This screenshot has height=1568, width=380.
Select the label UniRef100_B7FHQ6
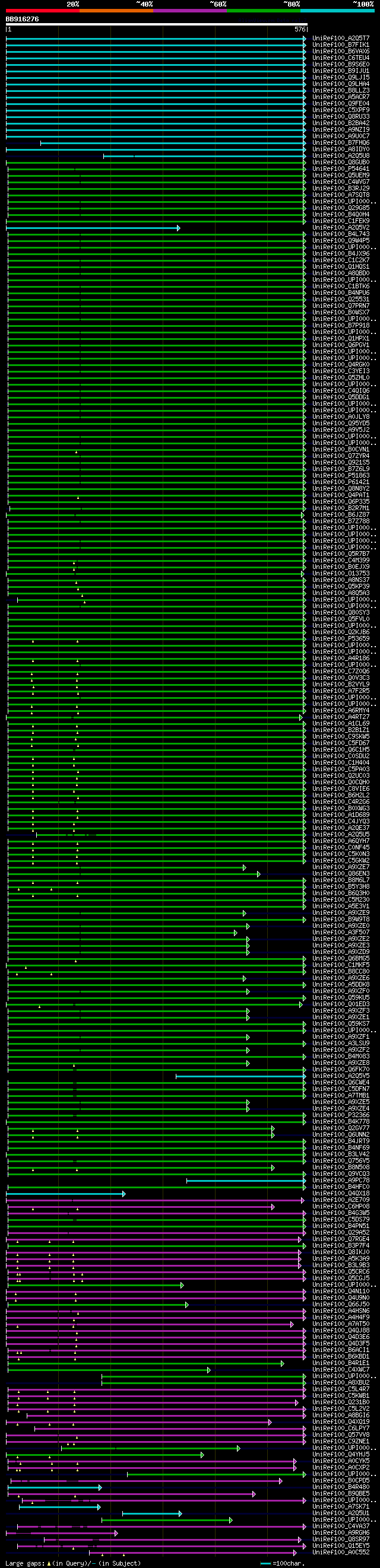(341, 143)
